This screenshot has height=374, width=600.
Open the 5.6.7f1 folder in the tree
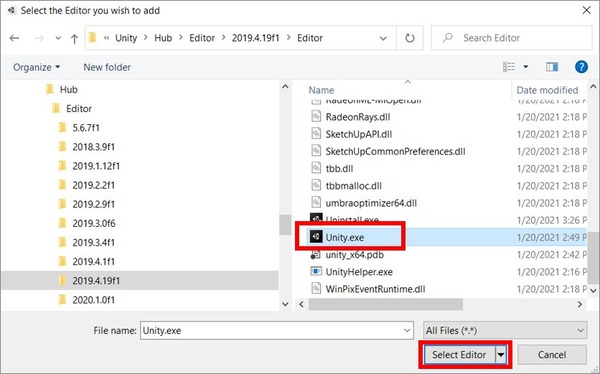(x=86, y=128)
